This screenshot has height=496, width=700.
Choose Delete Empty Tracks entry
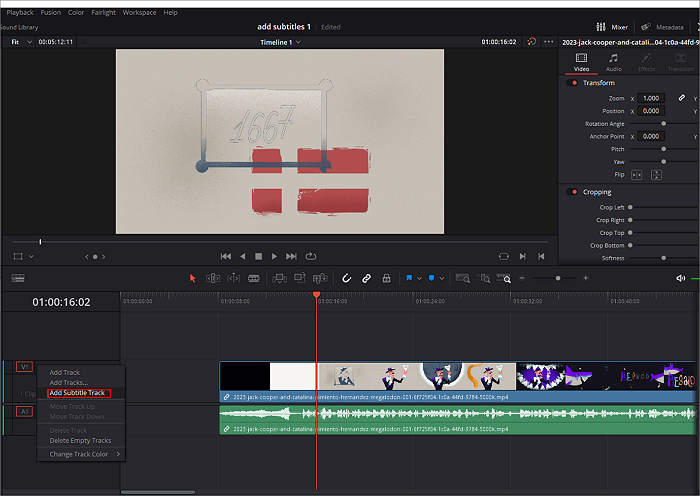pyautogui.click(x=80, y=441)
